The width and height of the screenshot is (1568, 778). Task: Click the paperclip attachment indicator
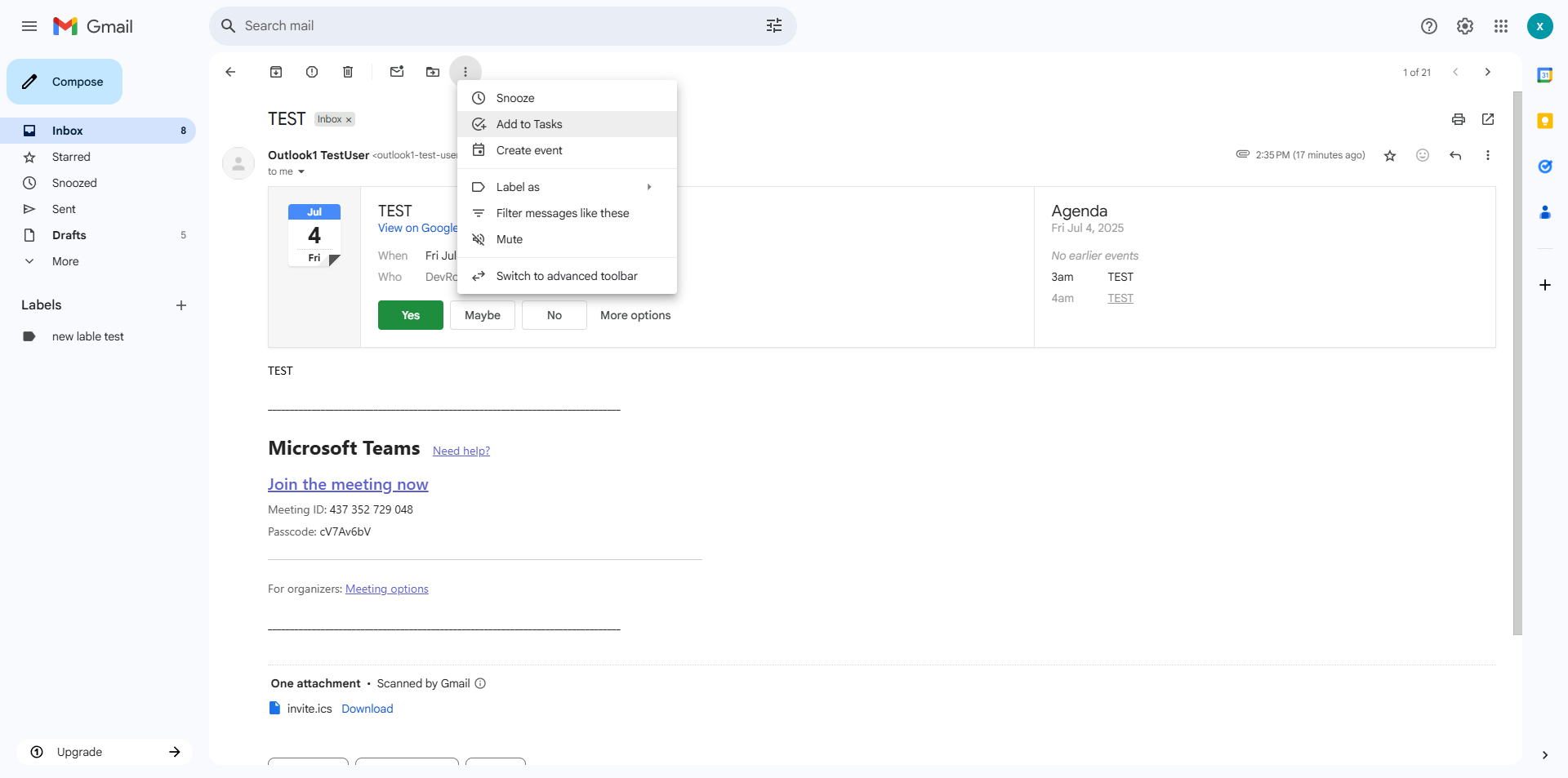point(1243,154)
